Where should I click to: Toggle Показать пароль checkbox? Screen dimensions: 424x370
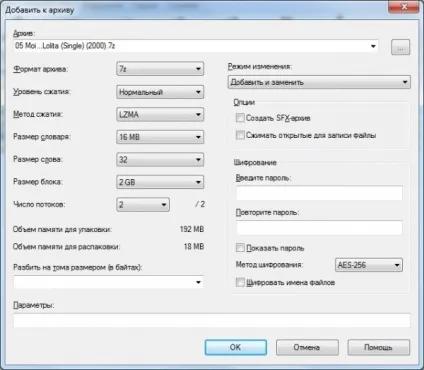(x=240, y=248)
